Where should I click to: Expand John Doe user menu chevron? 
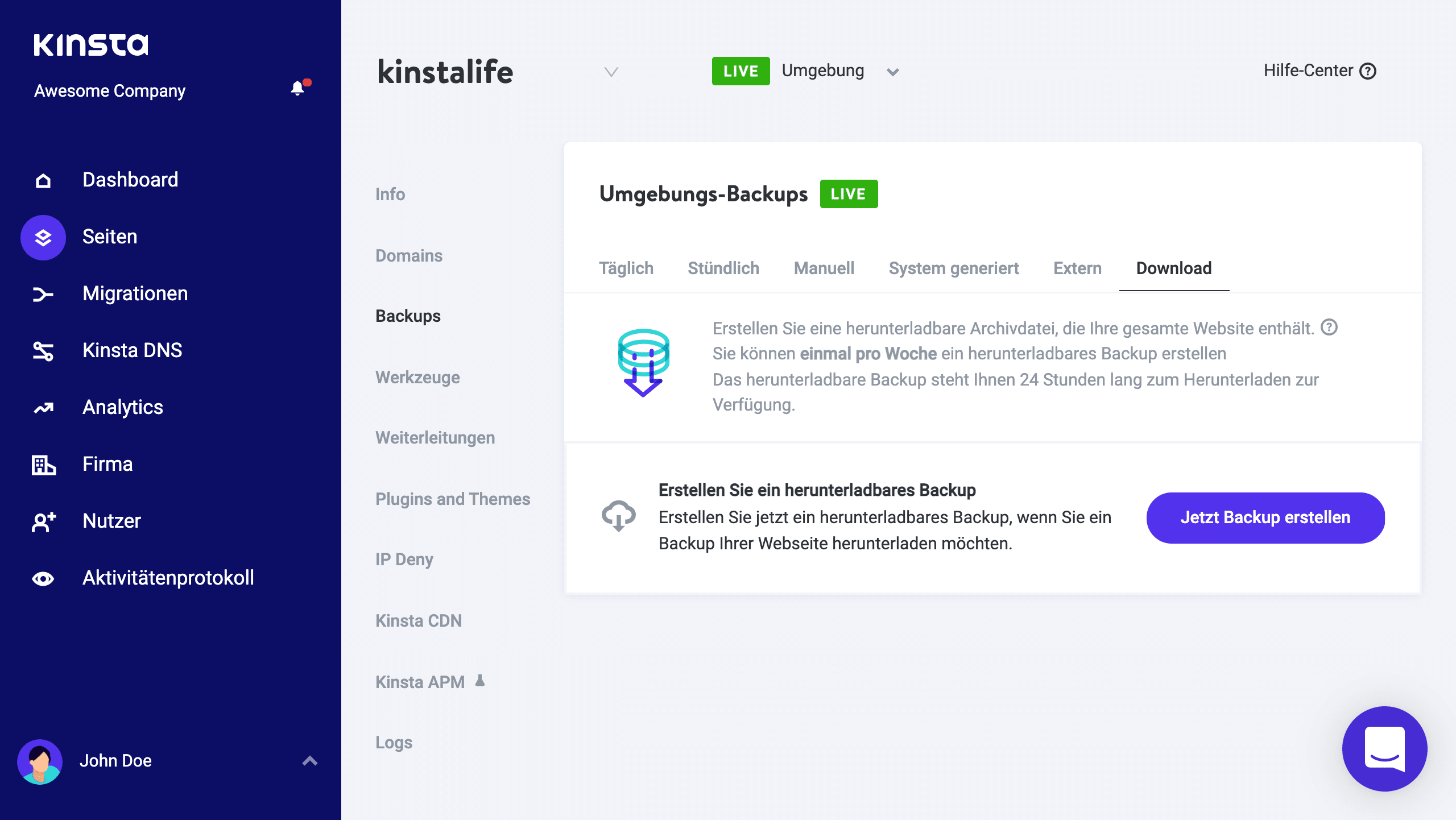(310, 761)
